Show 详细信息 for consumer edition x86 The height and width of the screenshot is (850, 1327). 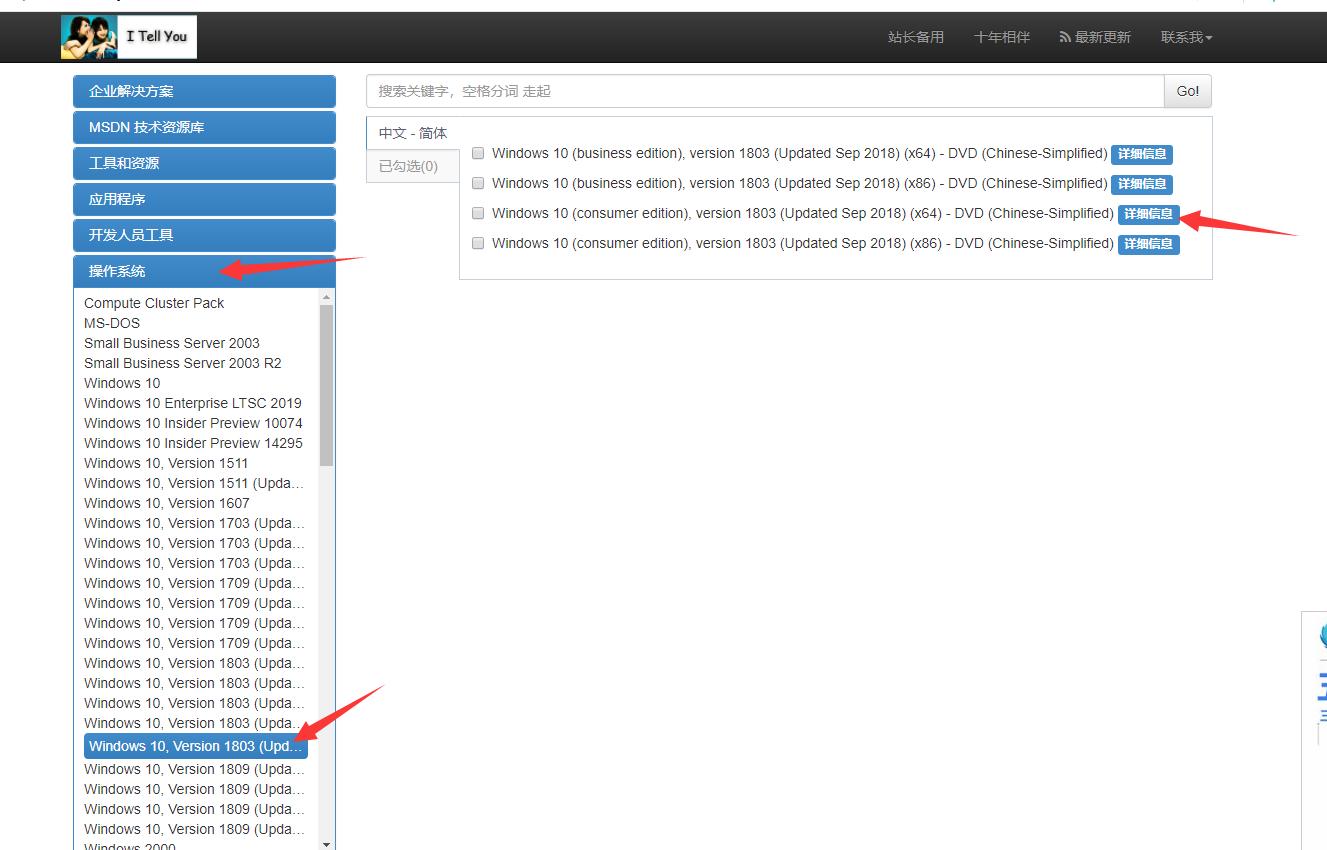tap(1147, 244)
